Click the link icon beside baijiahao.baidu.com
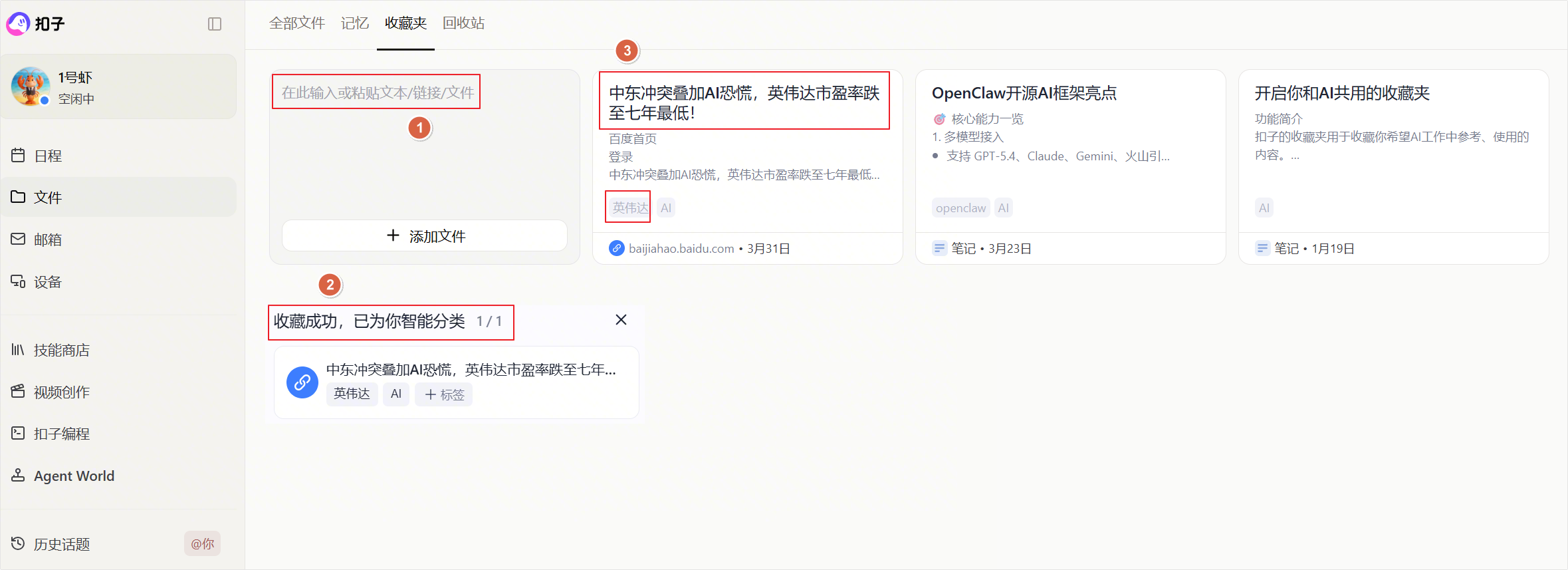 coord(617,248)
